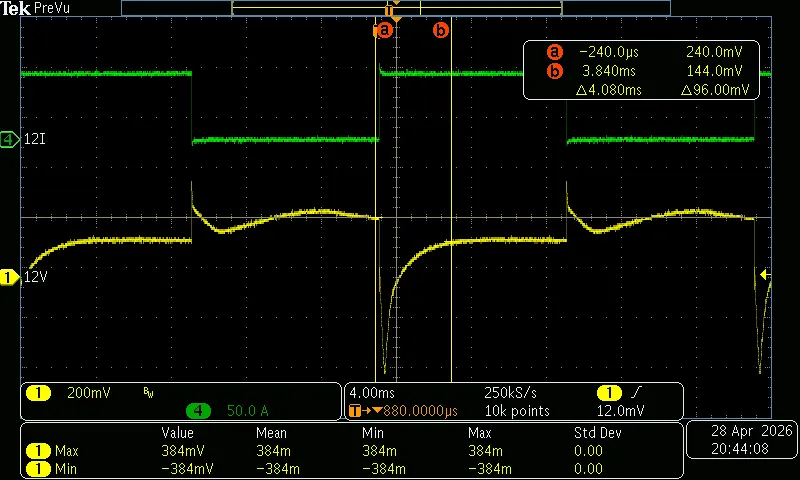Click the 10k points record length
Image resolution: width=800 pixels, height=480 pixels.
[x=517, y=411]
